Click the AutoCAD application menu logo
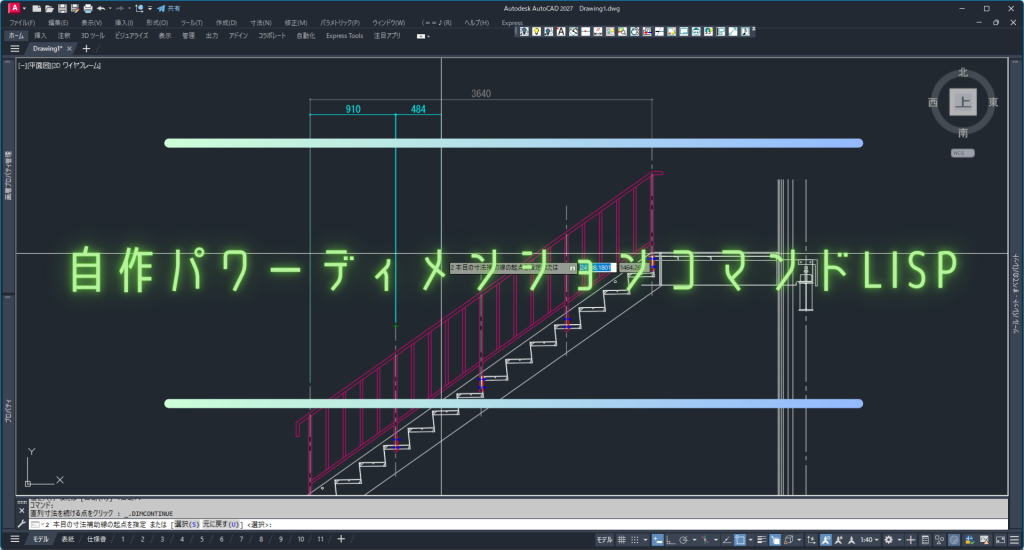This screenshot has width=1024, height=550. pos(16,8)
